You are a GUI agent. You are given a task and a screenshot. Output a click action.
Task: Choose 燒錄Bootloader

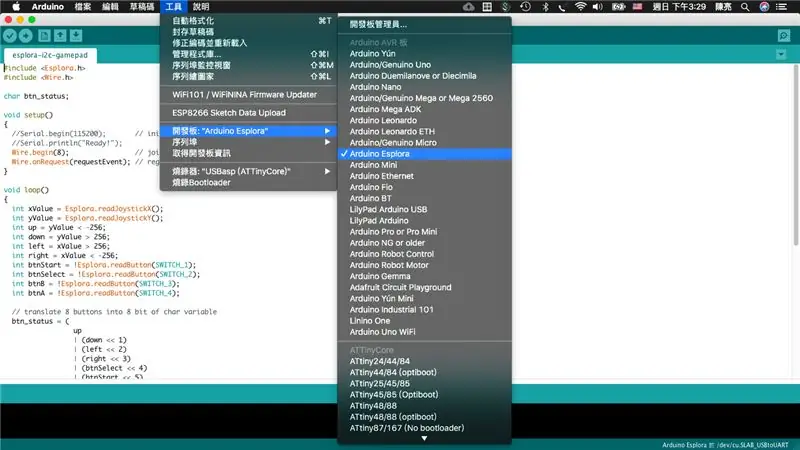pos(248,183)
